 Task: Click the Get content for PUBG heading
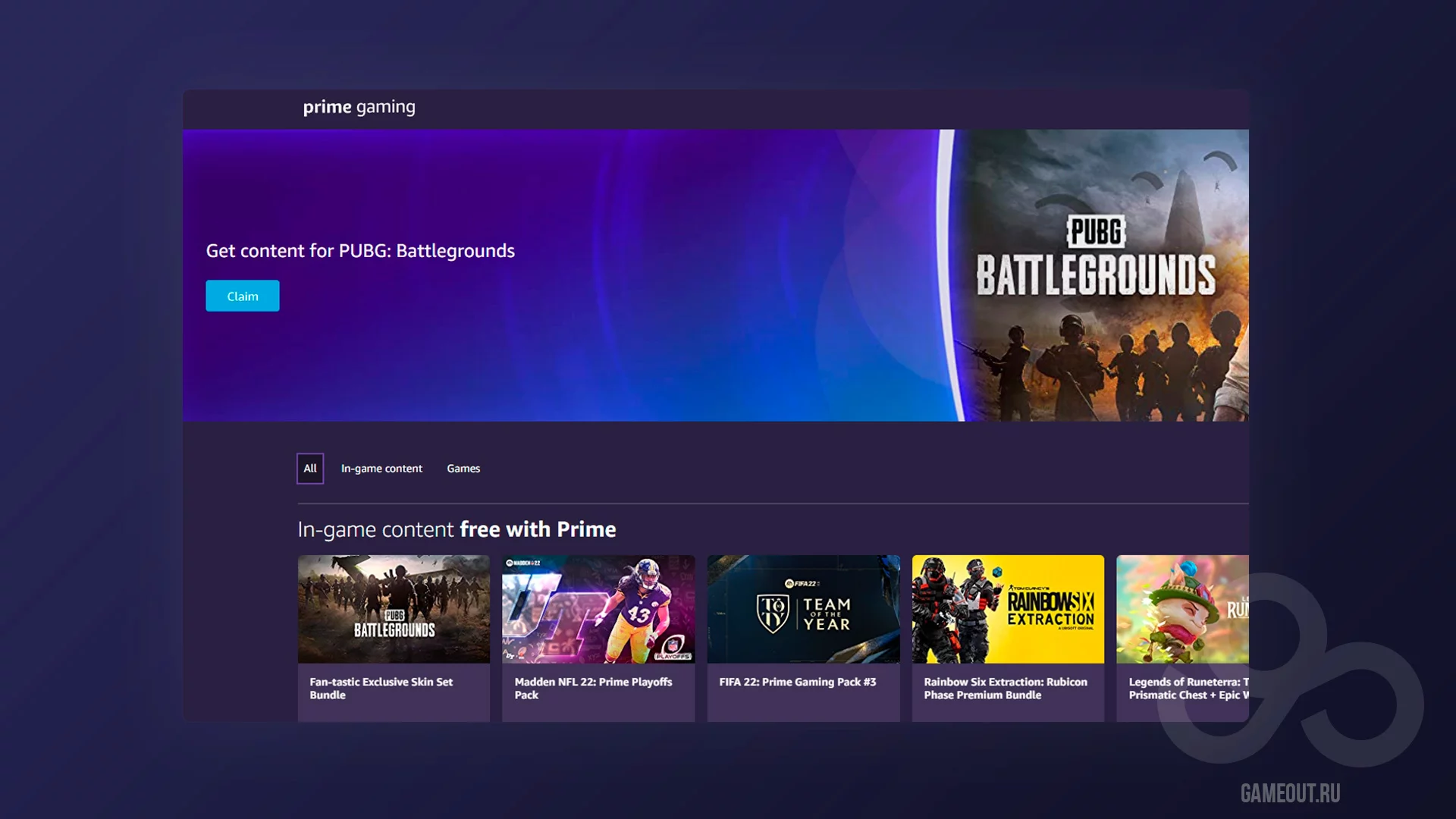coord(360,251)
